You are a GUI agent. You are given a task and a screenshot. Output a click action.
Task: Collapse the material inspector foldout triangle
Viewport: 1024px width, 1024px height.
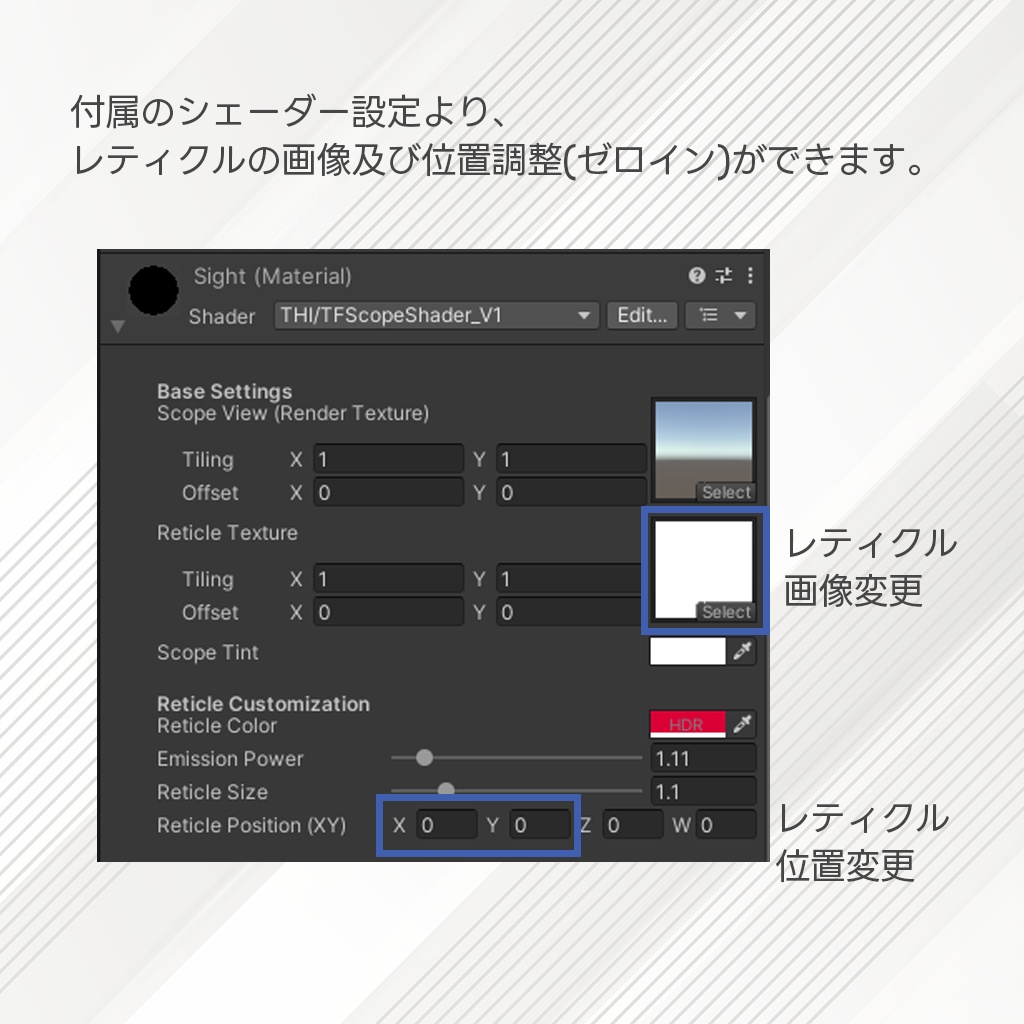[117, 325]
